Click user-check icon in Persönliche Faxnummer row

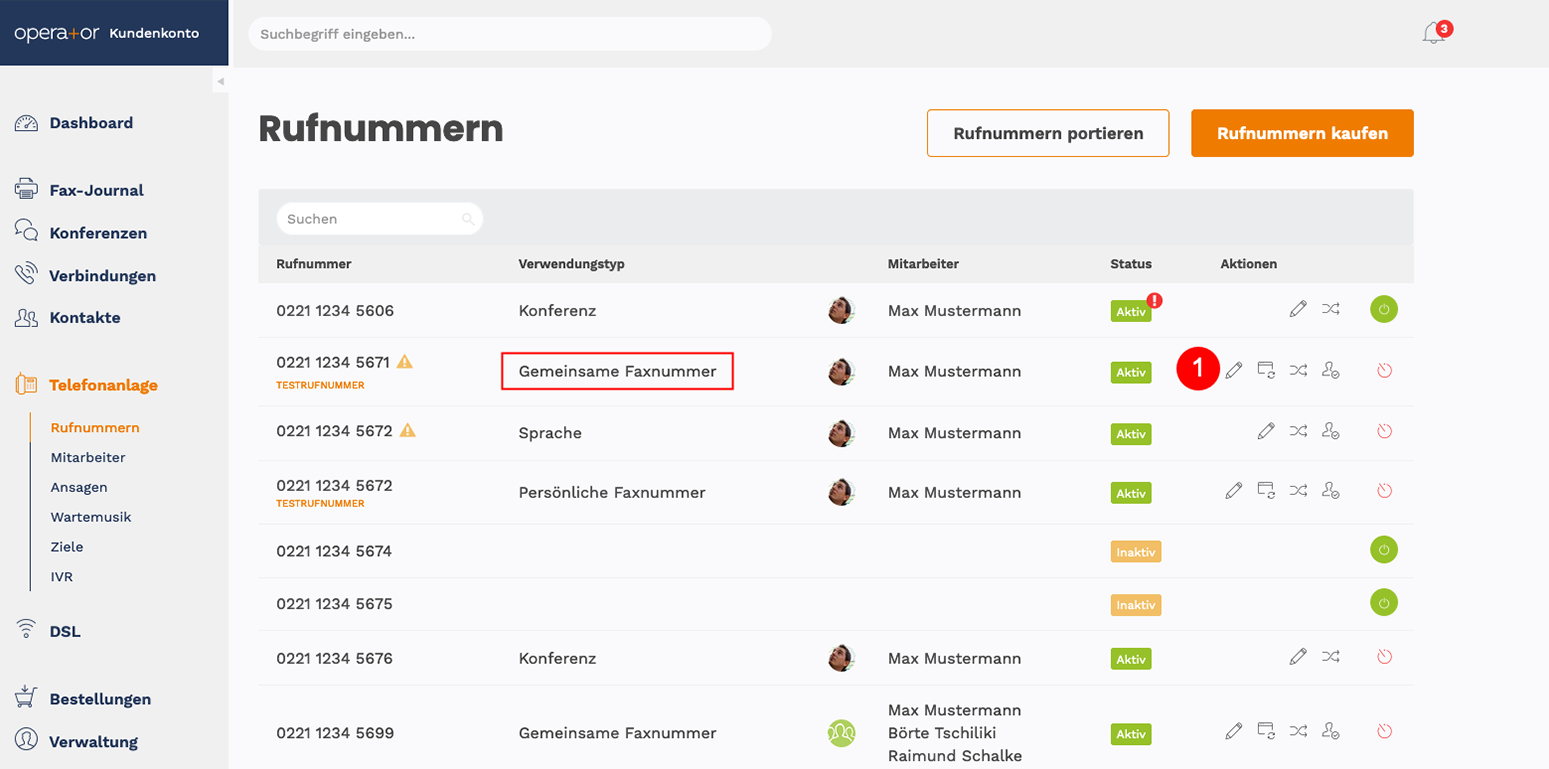pyautogui.click(x=1330, y=490)
